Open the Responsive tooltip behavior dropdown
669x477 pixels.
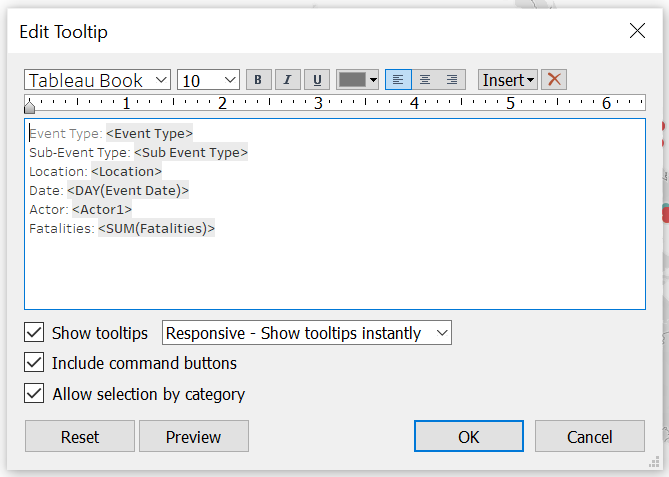307,333
